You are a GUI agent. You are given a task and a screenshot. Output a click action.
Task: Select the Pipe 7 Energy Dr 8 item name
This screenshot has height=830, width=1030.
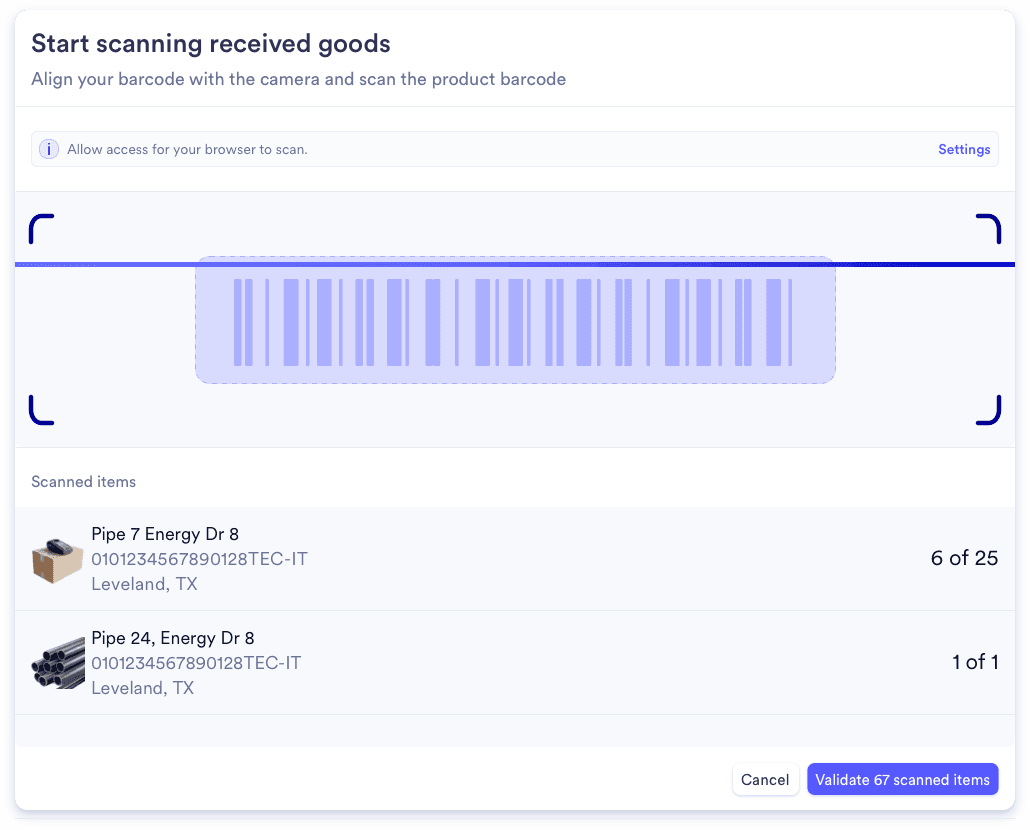click(x=165, y=534)
